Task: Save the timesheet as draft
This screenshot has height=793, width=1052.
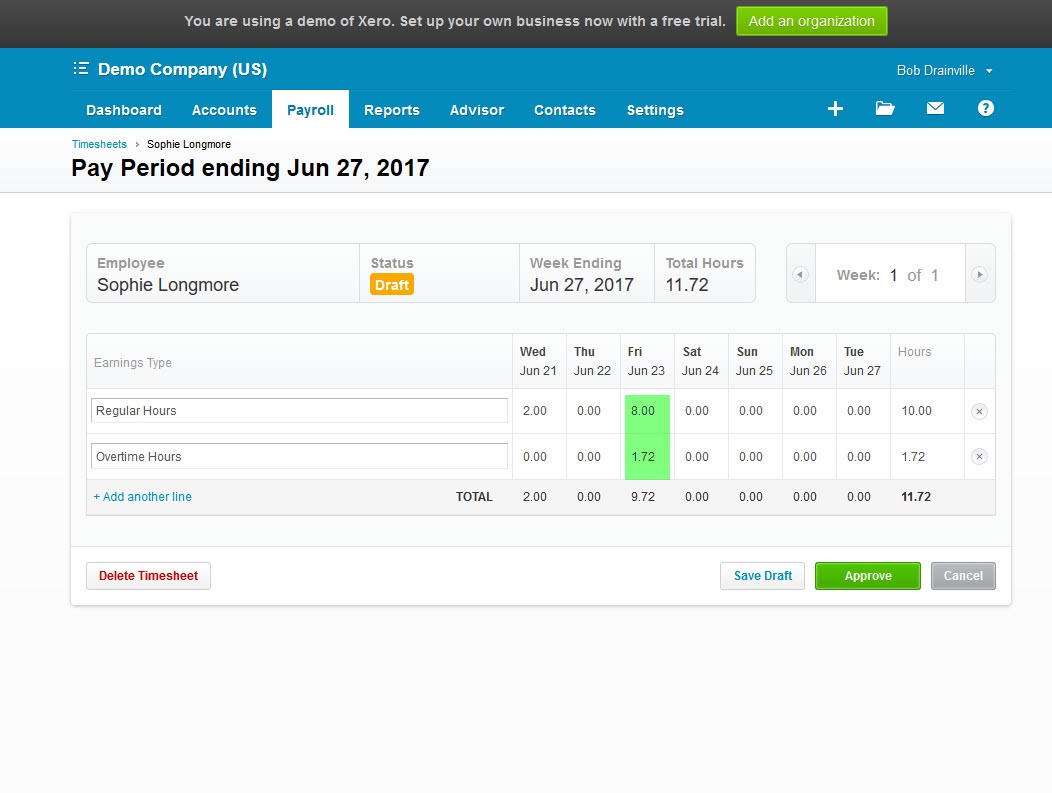Action: 762,575
